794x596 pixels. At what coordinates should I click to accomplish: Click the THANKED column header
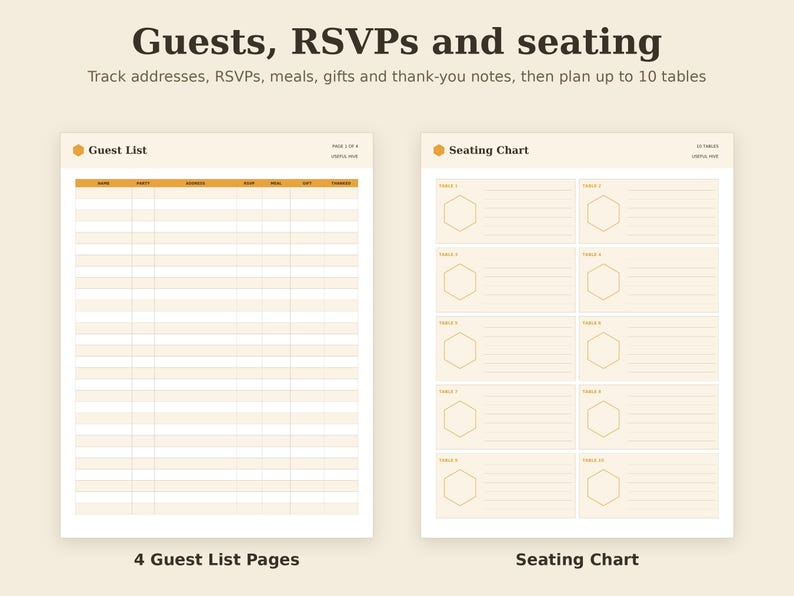click(341, 183)
